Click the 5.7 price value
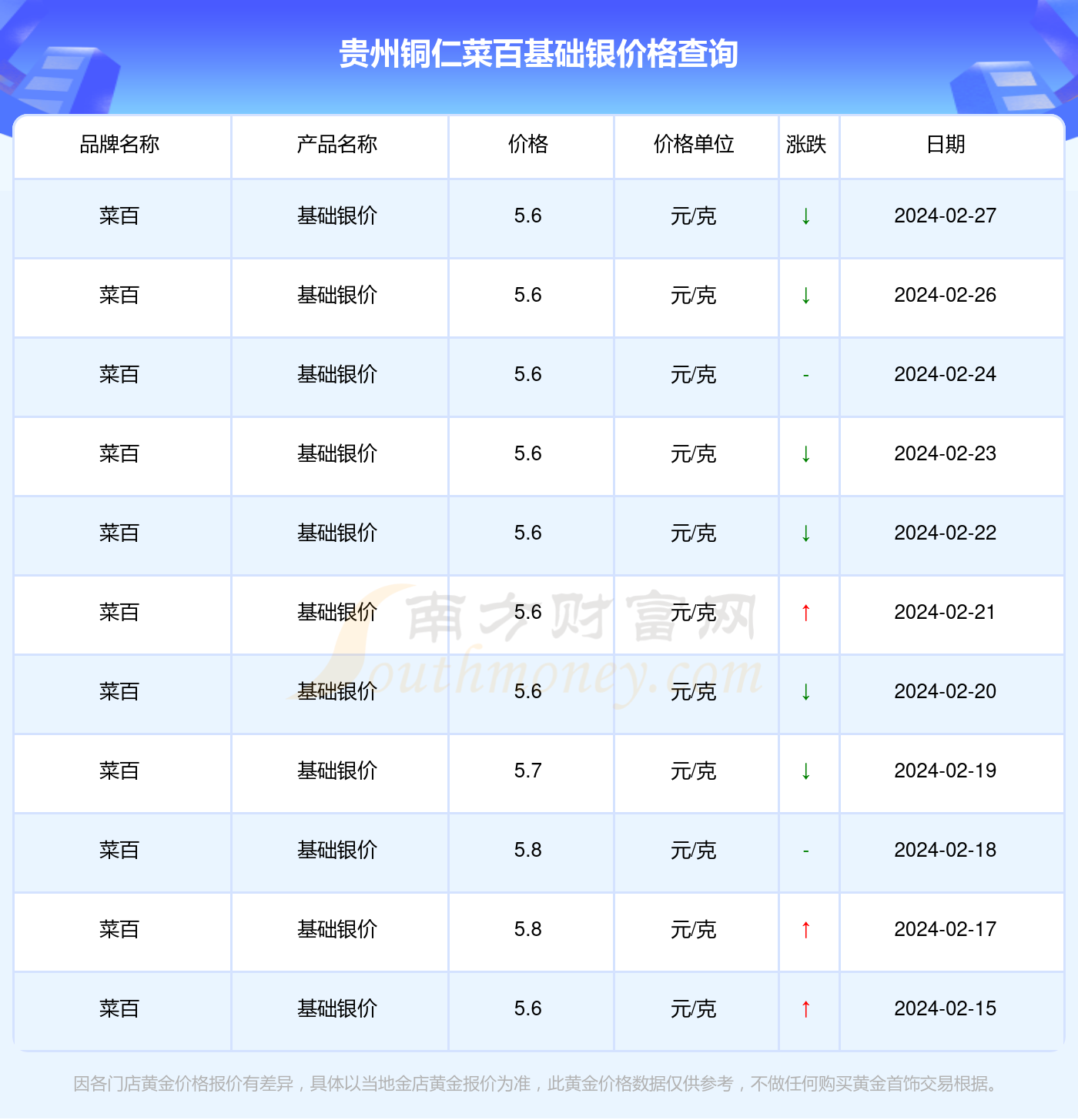The height and width of the screenshot is (1120, 1078). 528,771
